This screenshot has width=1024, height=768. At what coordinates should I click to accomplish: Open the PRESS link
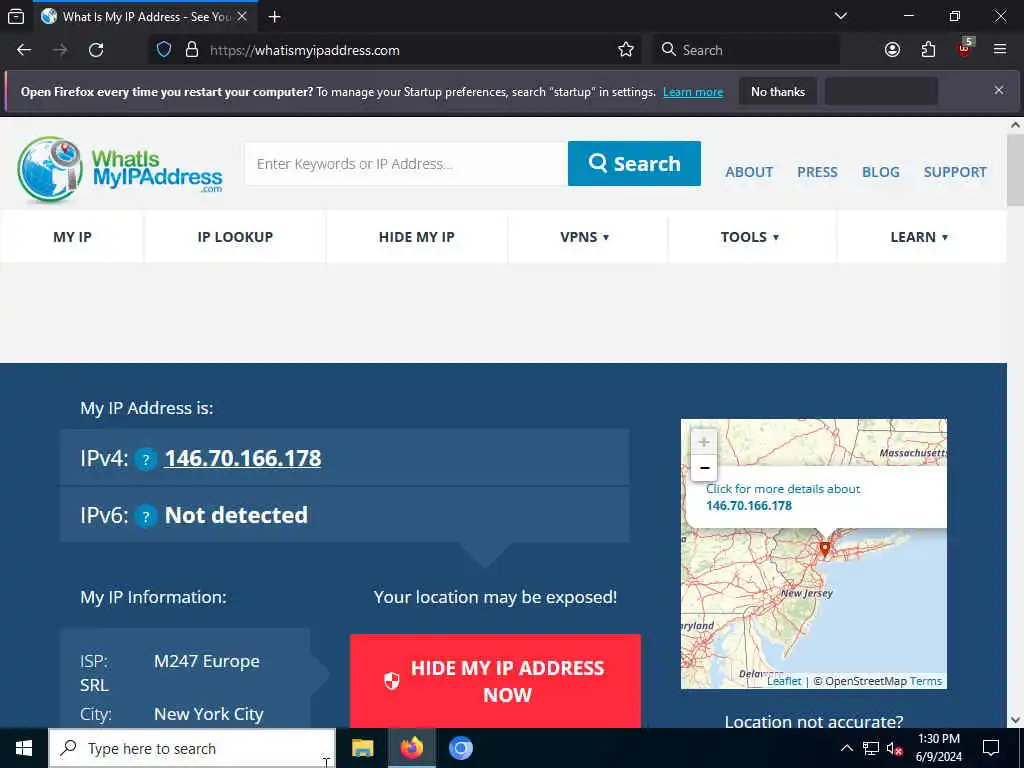click(x=817, y=172)
